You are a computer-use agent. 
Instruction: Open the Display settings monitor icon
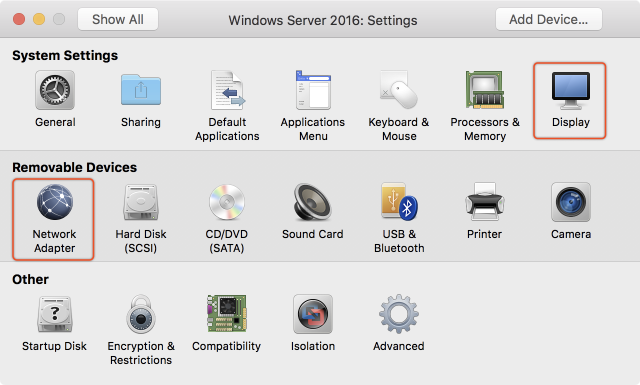pos(571,91)
